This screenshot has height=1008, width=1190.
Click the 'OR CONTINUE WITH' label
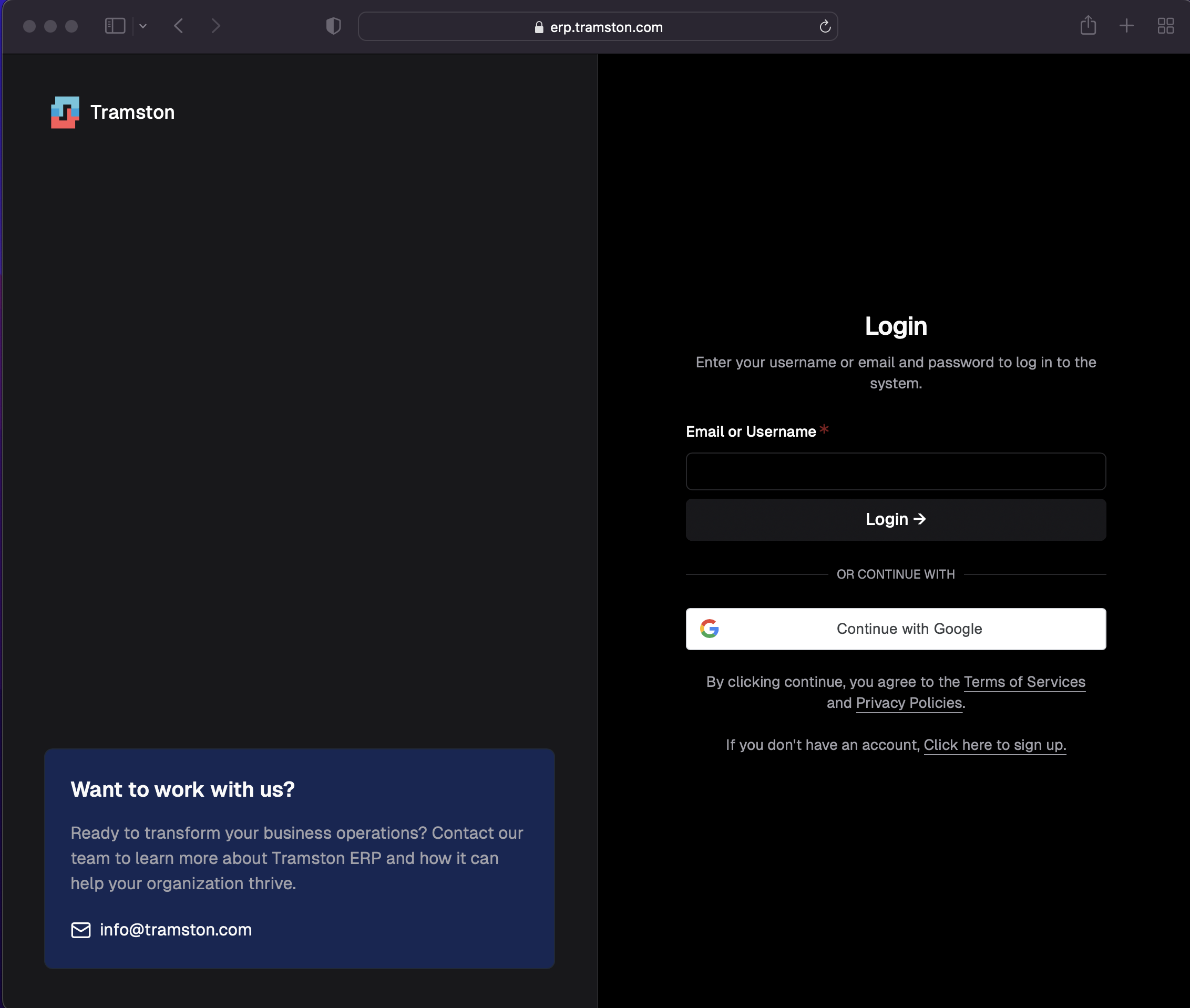click(896, 574)
